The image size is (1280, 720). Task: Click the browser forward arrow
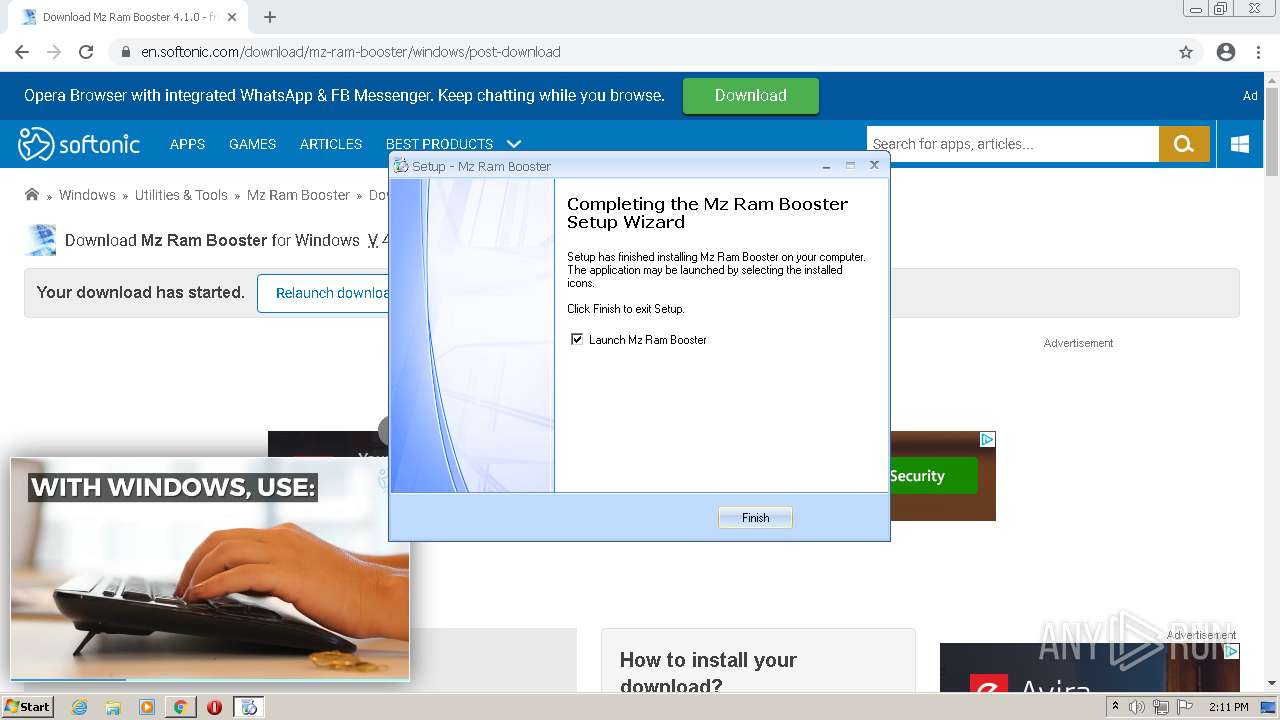click(x=54, y=52)
